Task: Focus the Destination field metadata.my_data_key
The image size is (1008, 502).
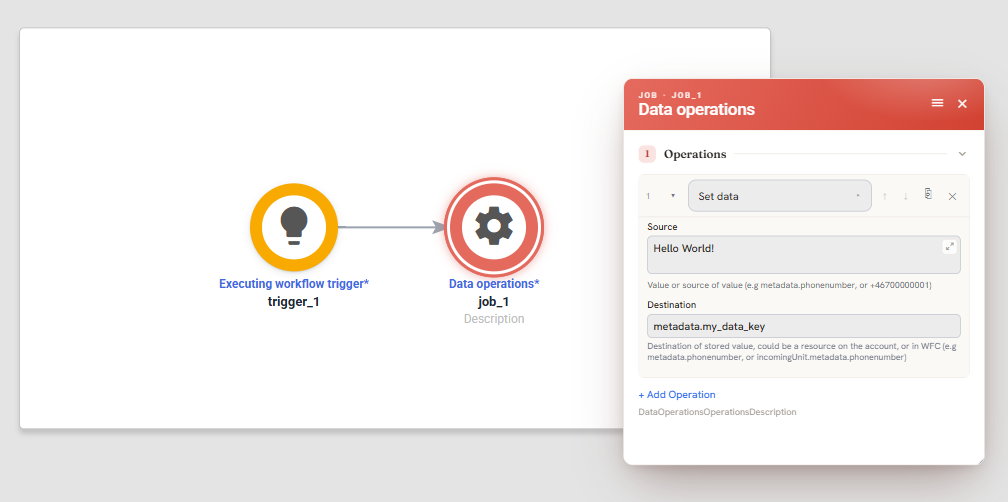Action: 804,326
